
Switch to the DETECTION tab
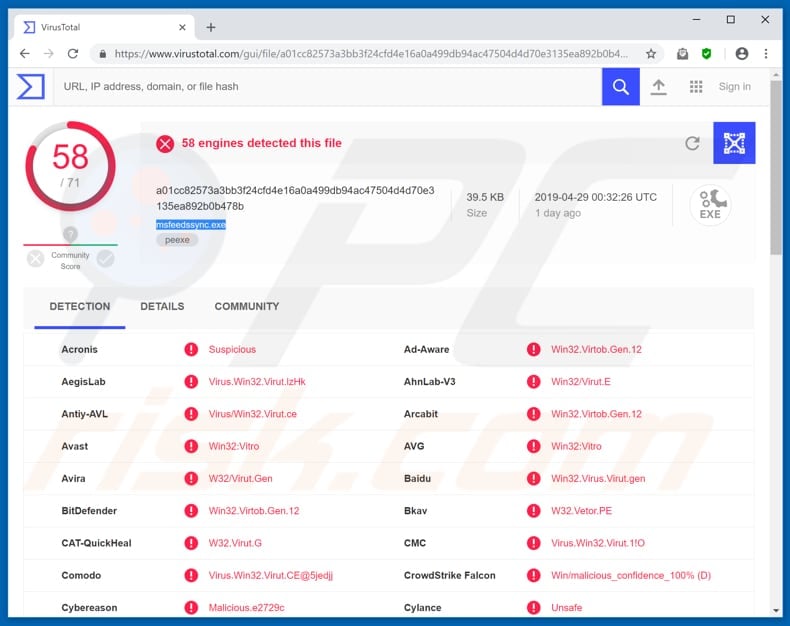click(x=80, y=306)
